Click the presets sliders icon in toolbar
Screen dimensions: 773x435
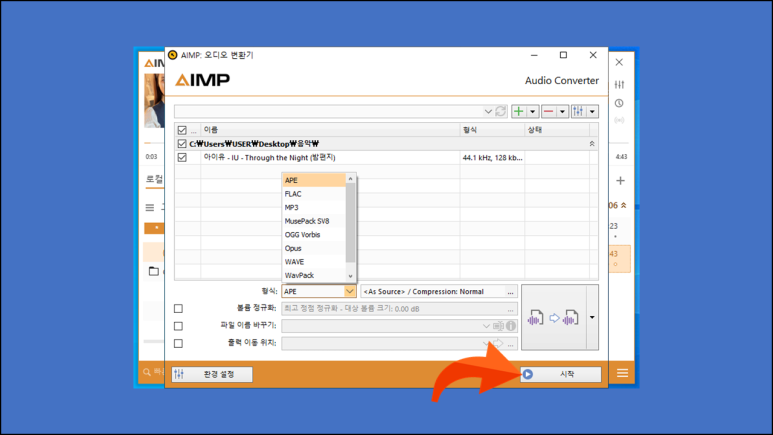click(x=578, y=111)
